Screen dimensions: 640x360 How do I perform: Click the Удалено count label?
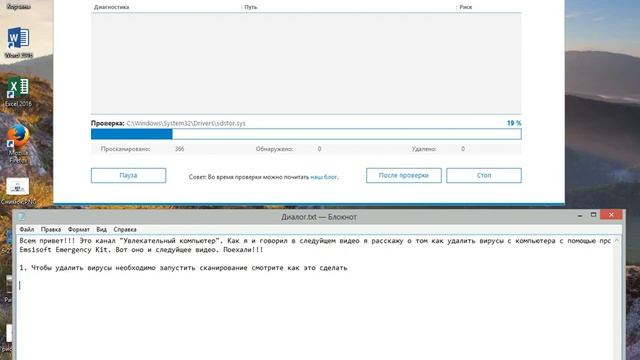(x=424, y=149)
